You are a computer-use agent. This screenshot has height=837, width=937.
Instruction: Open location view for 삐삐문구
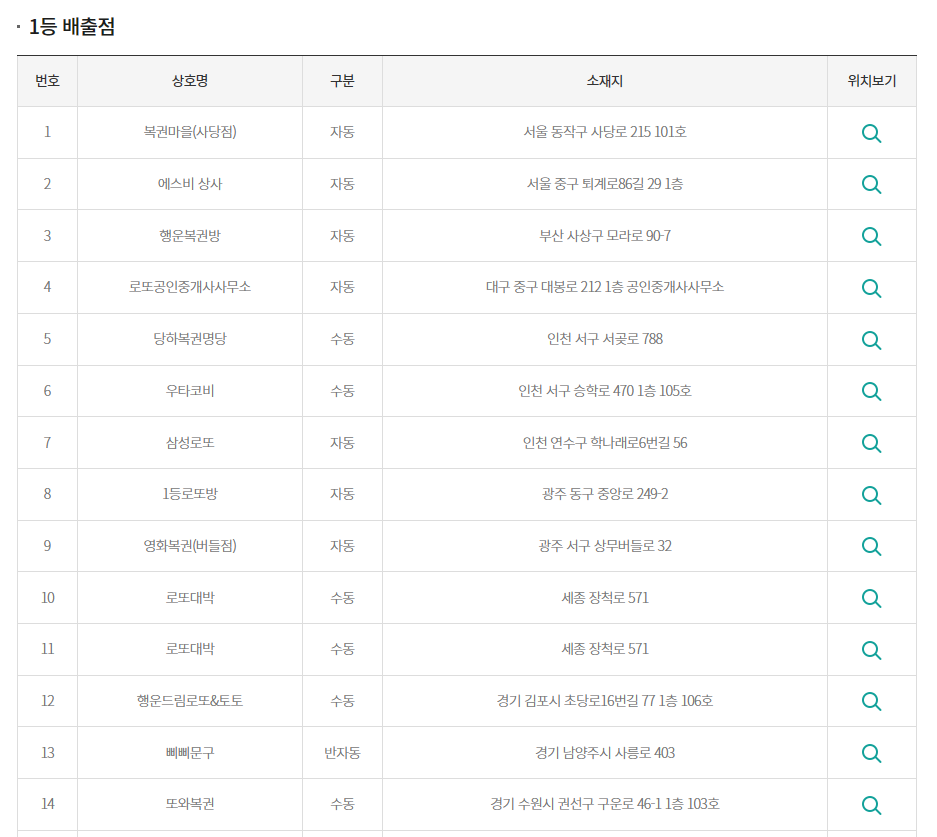click(x=871, y=753)
